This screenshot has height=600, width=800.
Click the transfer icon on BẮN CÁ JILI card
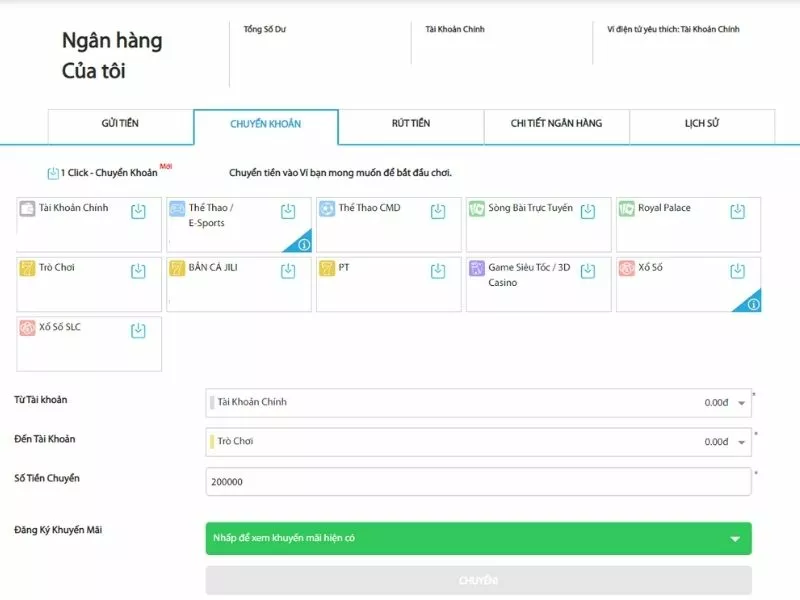pyautogui.click(x=288, y=271)
